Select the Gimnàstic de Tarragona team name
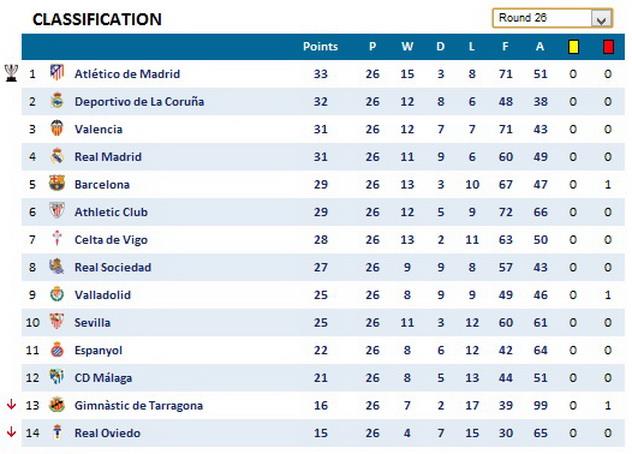 tap(139, 405)
